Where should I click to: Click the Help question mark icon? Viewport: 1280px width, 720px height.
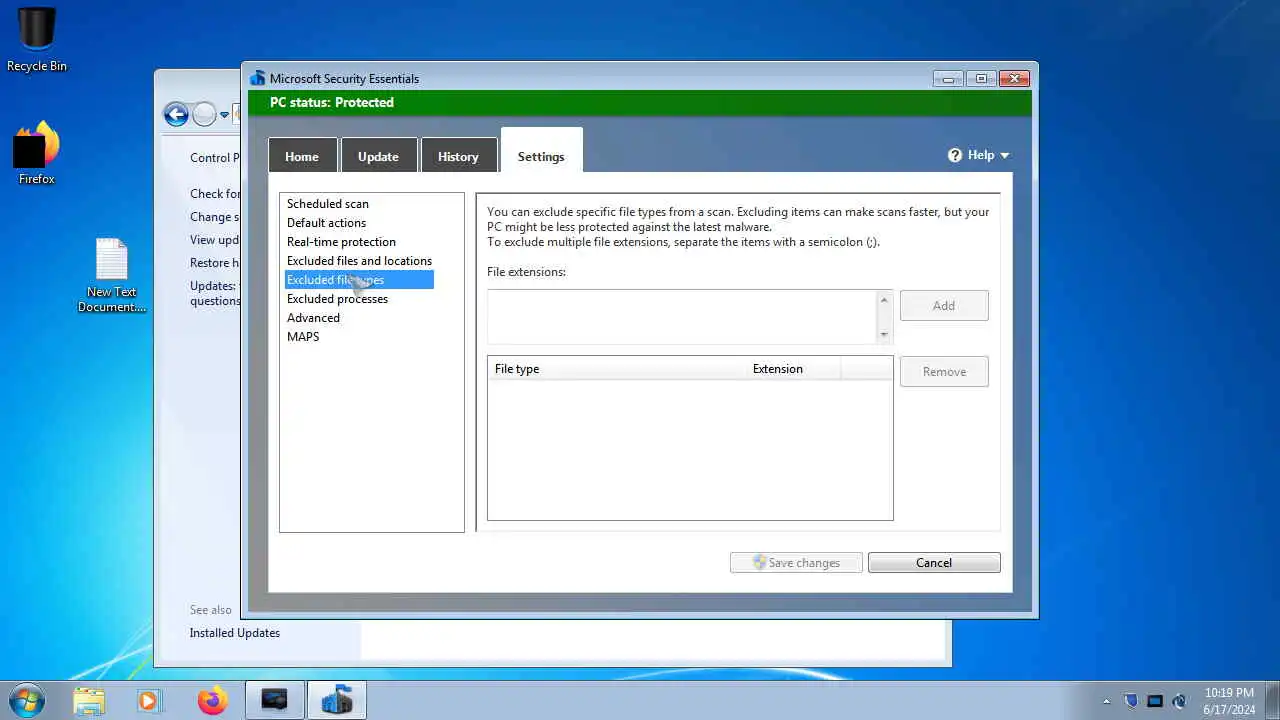(x=955, y=155)
